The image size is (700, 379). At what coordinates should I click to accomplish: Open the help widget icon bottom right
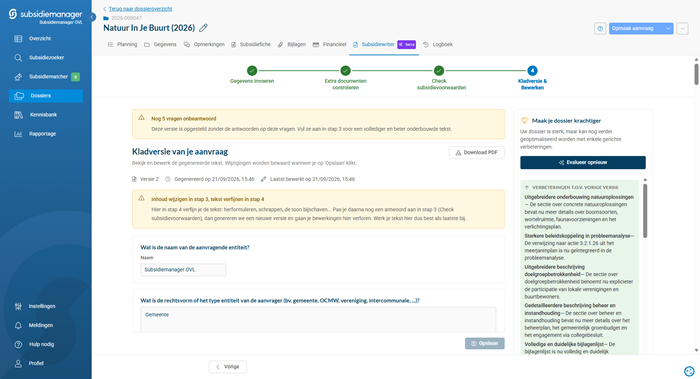point(689,371)
